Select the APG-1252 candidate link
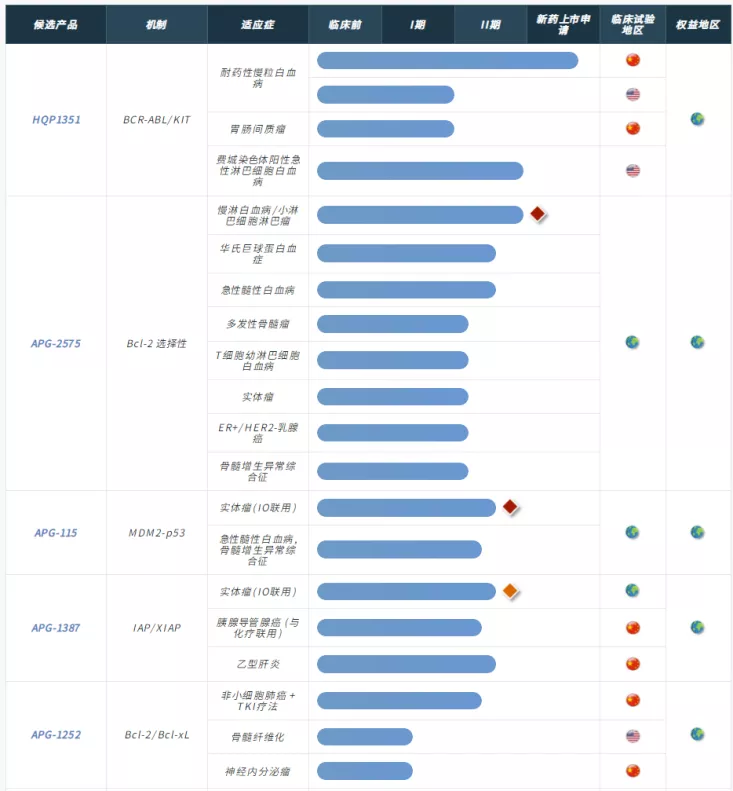The width and height of the screenshot is (733, 791). click(x=55, y=735)
